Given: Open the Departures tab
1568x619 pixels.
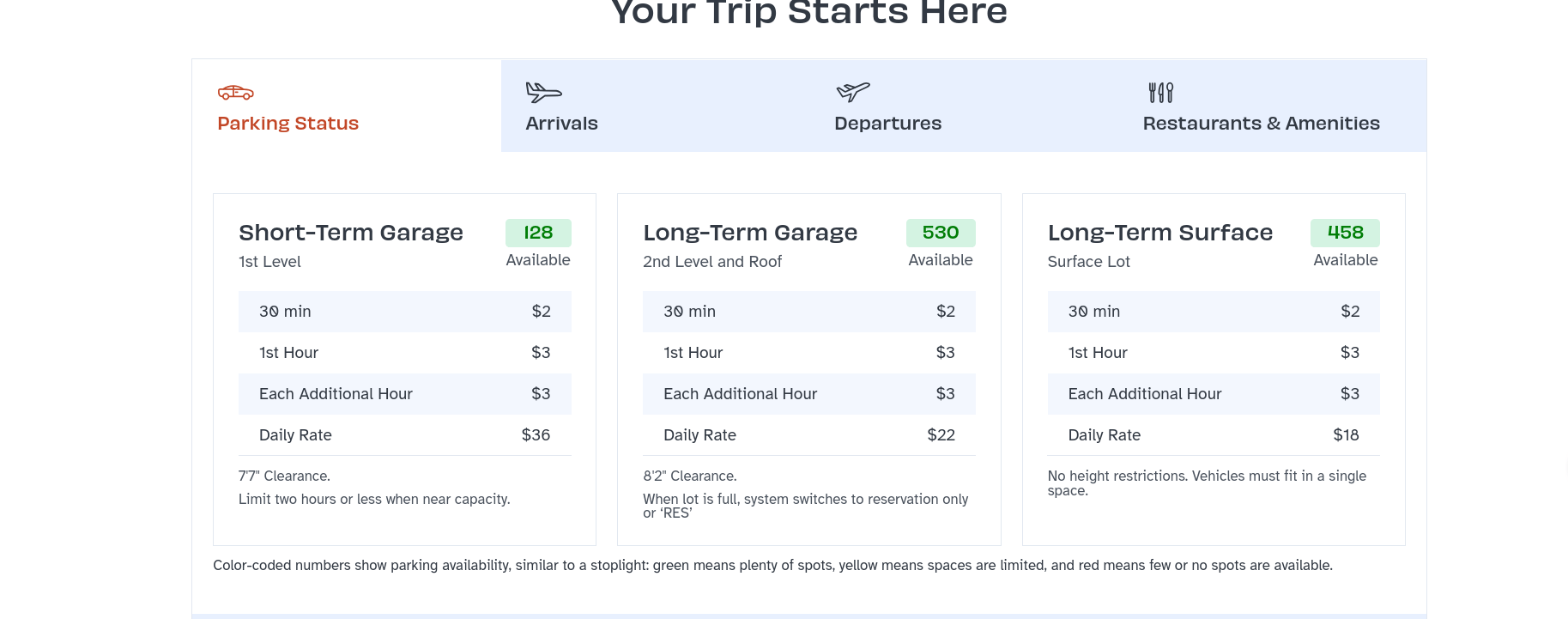Looking at the screenshot, I should (887, 124).
